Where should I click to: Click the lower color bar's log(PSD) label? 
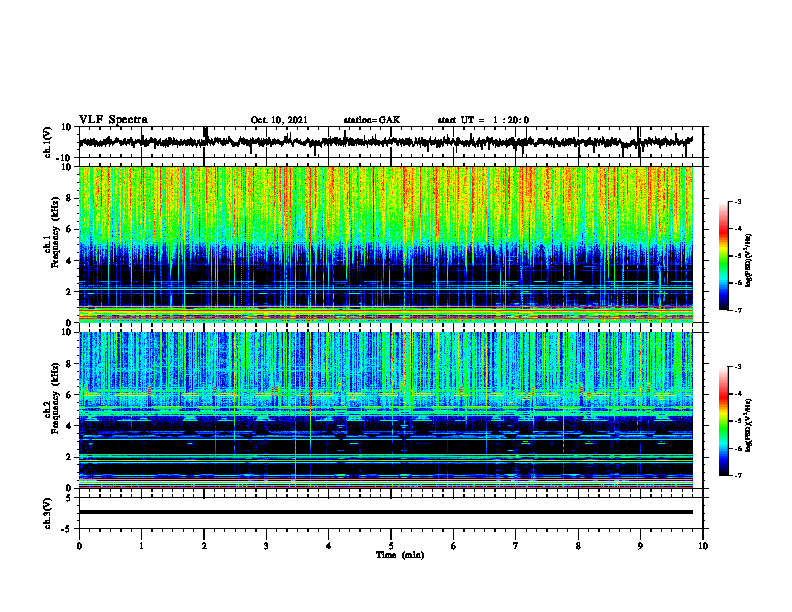[749, 426]
